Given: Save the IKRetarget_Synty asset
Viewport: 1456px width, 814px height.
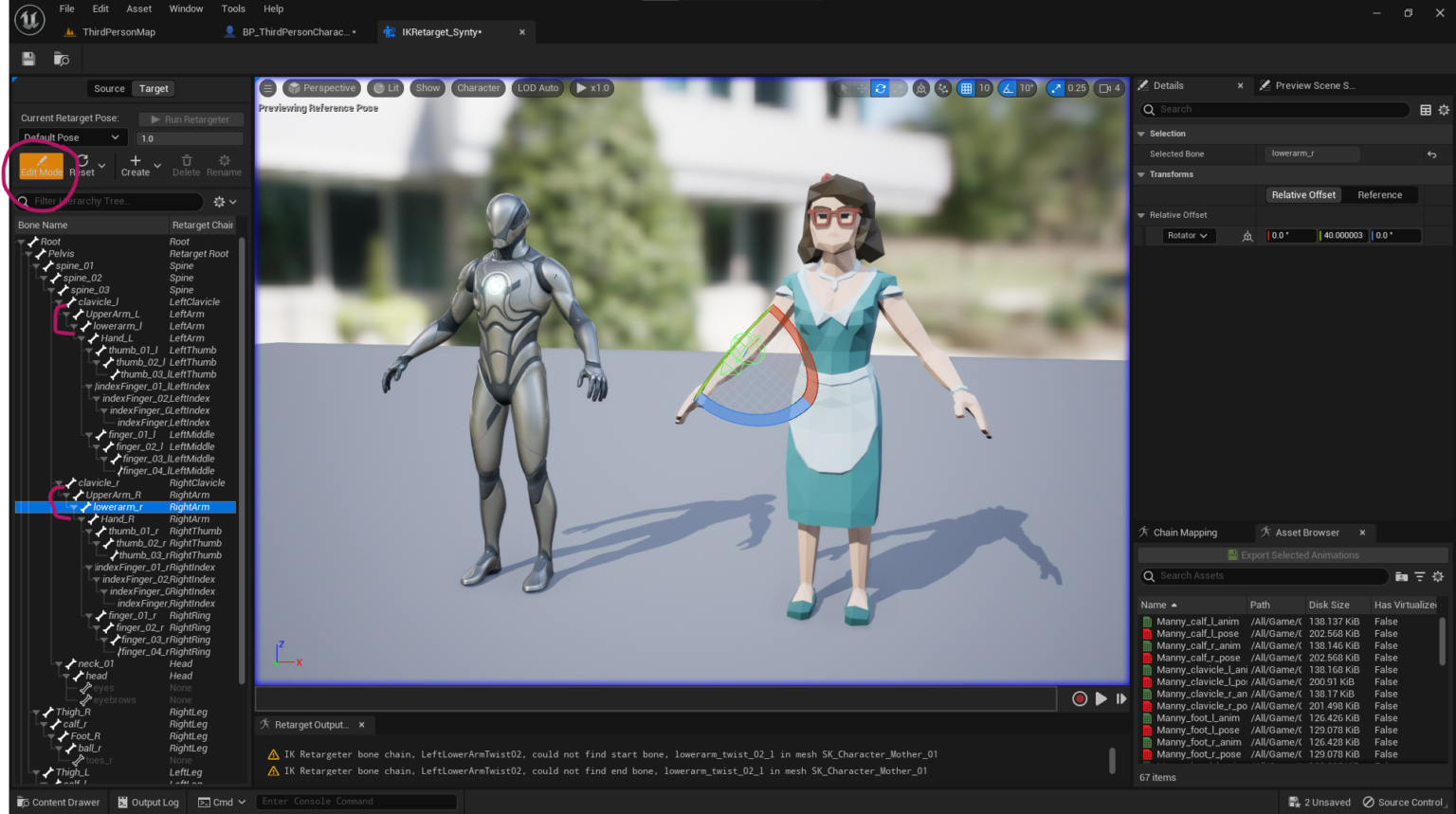Looking at the screenshot, I should click(x=27, y=58).
